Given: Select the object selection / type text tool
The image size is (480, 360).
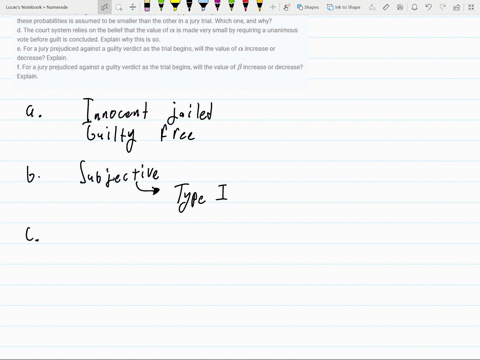Looking at the screenshot, I should [105, 7].
